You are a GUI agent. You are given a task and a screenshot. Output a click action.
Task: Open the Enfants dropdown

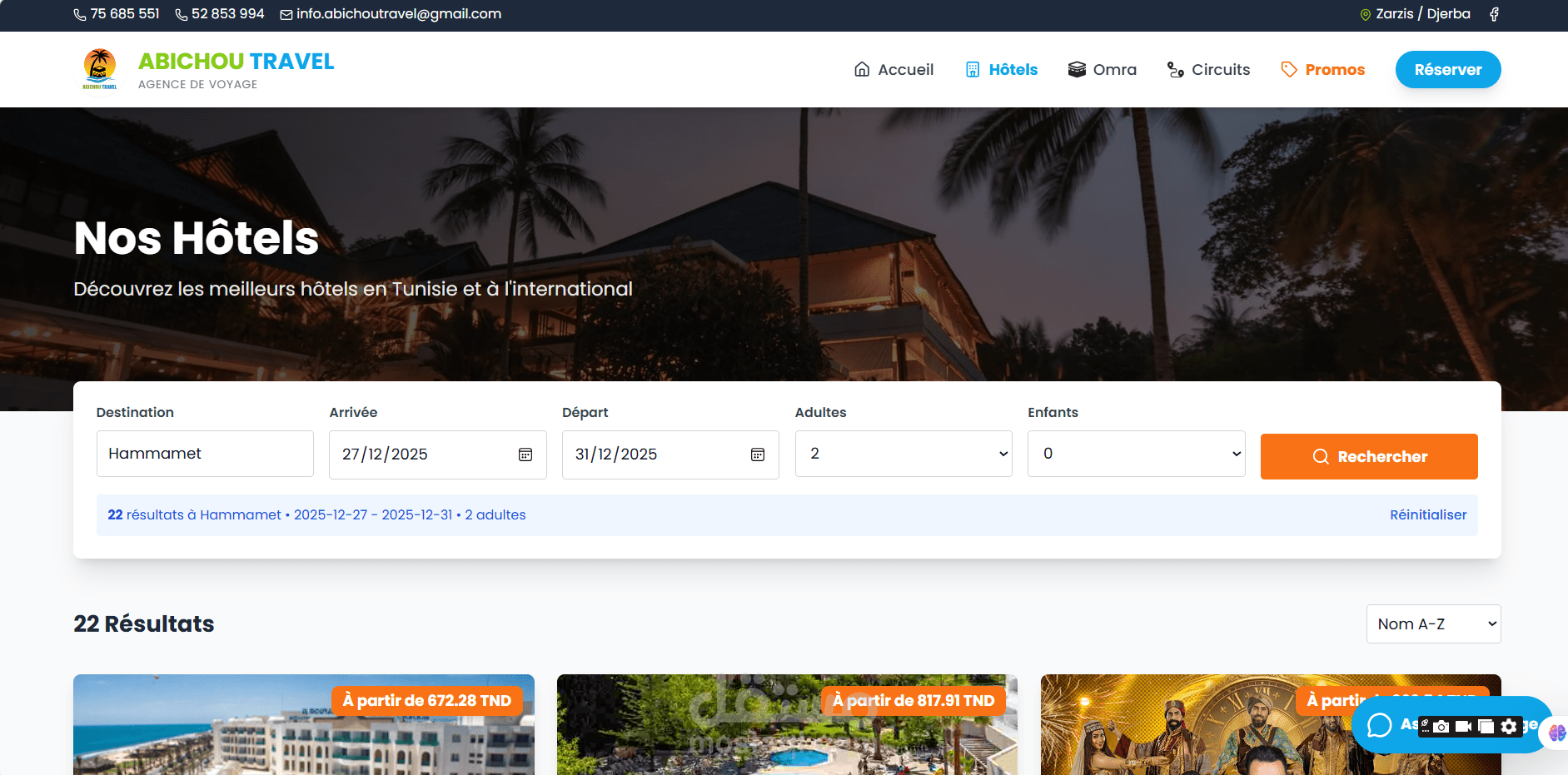click(1137, 454)
